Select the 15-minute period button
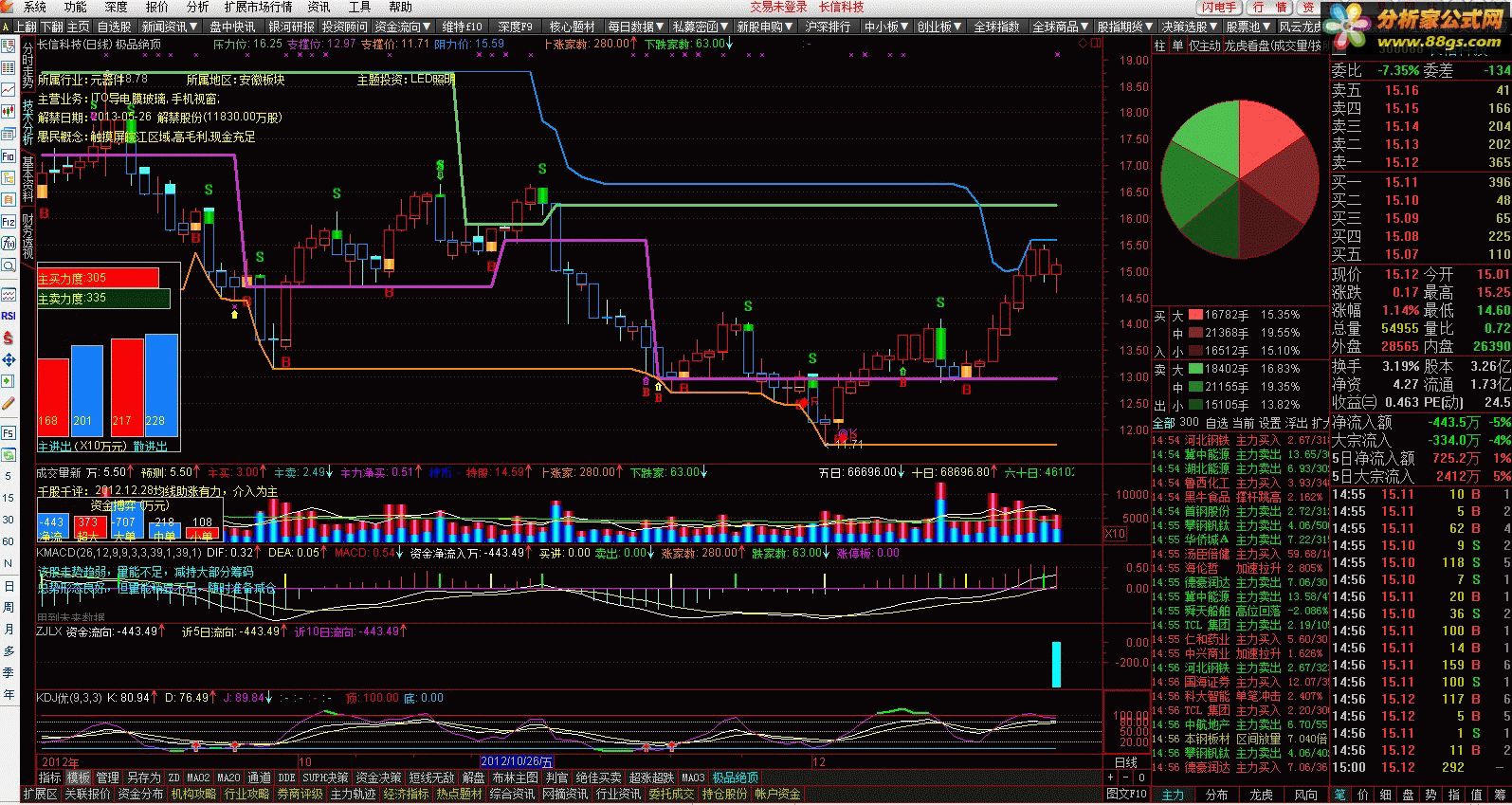Screen dimensions: 1512x805 pyautogui.click(x=9, y=497)
